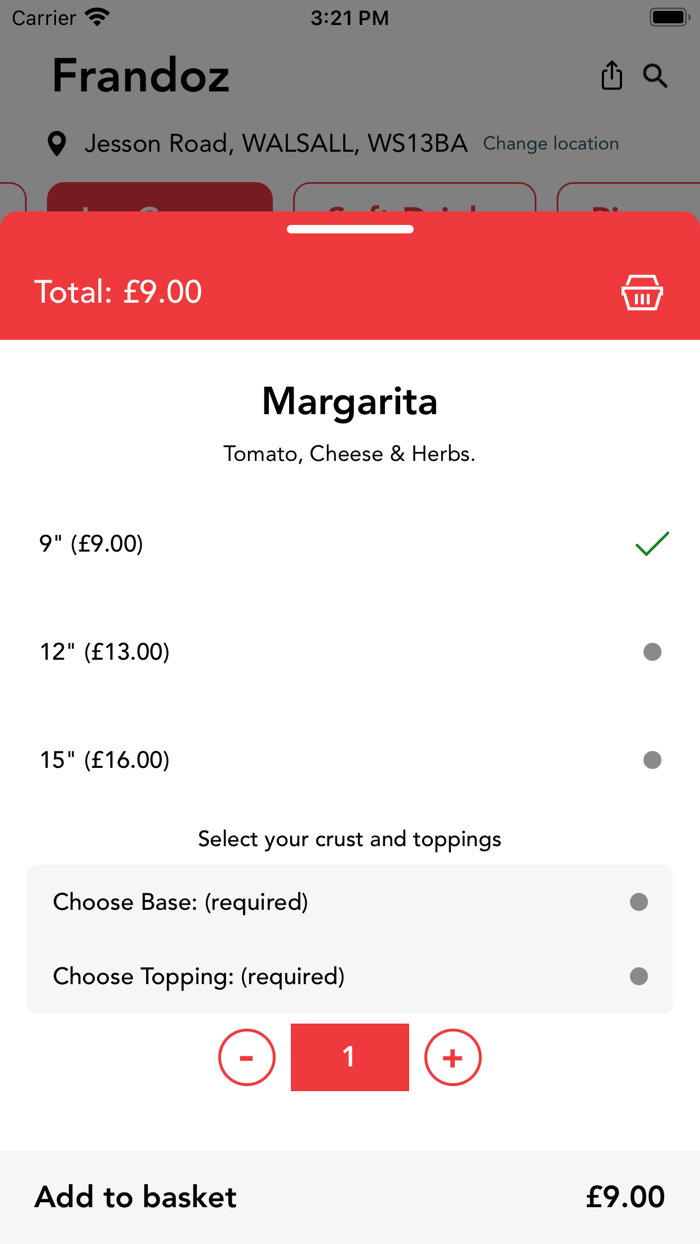
Task: Select the highlighted red category tab
Action: coord(160,198)
